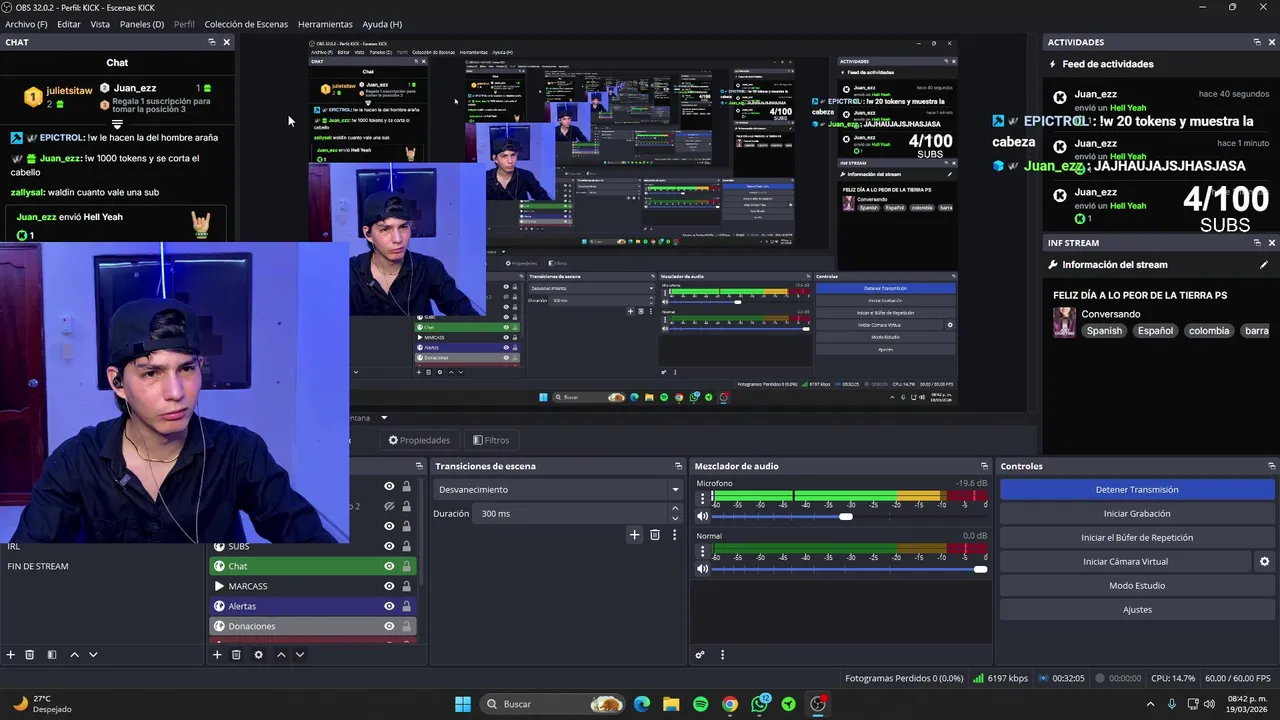Hide the Alertas source
Screen dimensions: 1280x720
point(389,606)
